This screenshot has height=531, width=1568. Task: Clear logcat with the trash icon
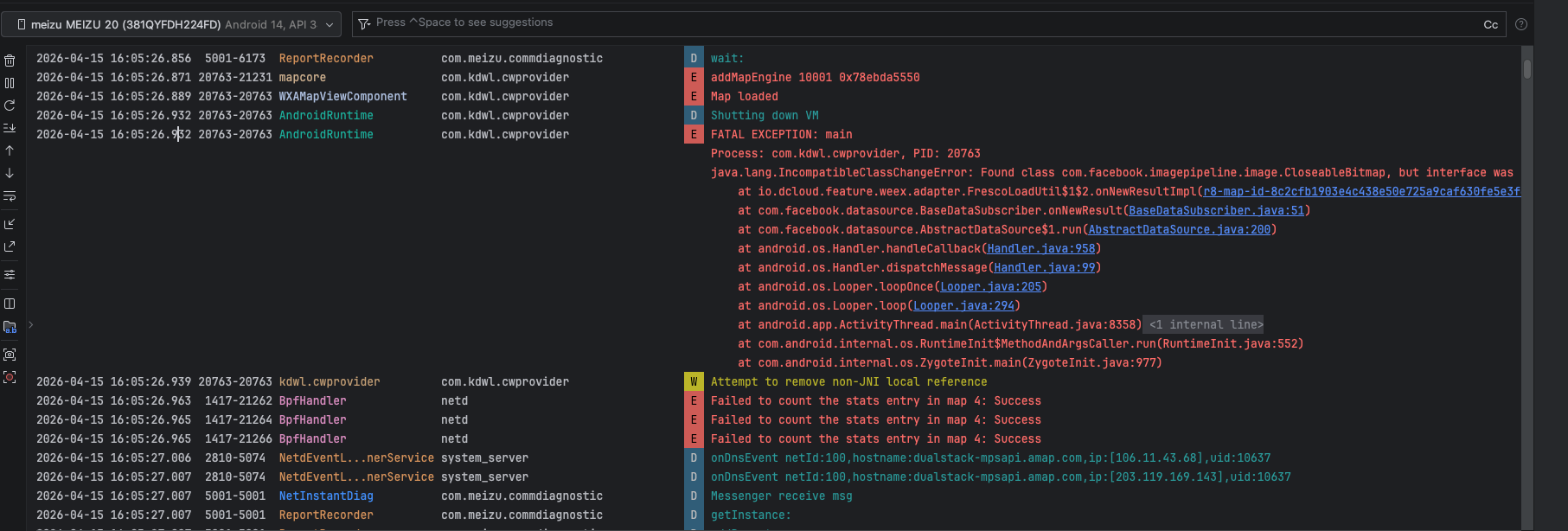(x=10, y=61)
